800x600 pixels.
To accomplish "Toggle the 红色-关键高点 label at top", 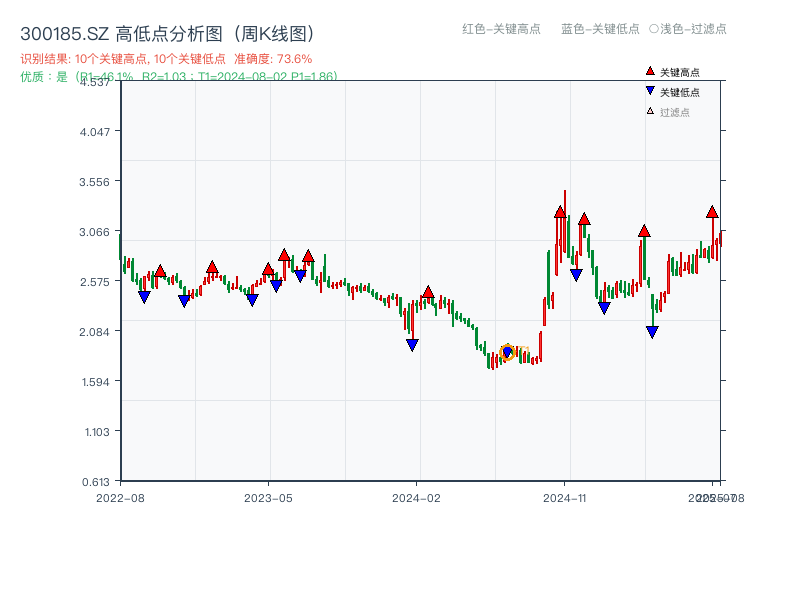I will (x=501, y=29).
